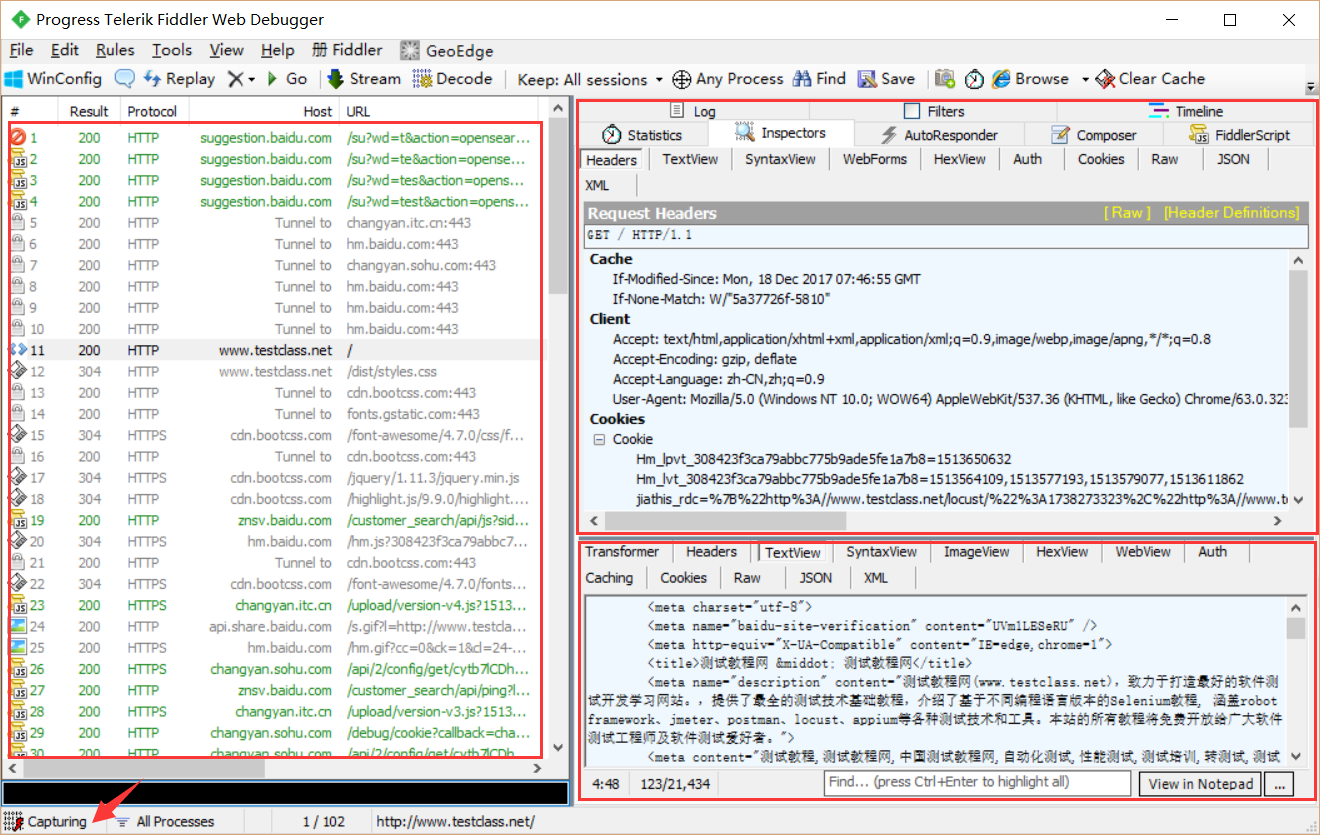
Task: Open the View menu
Action: pyautogui.click(x=227, y=50)
